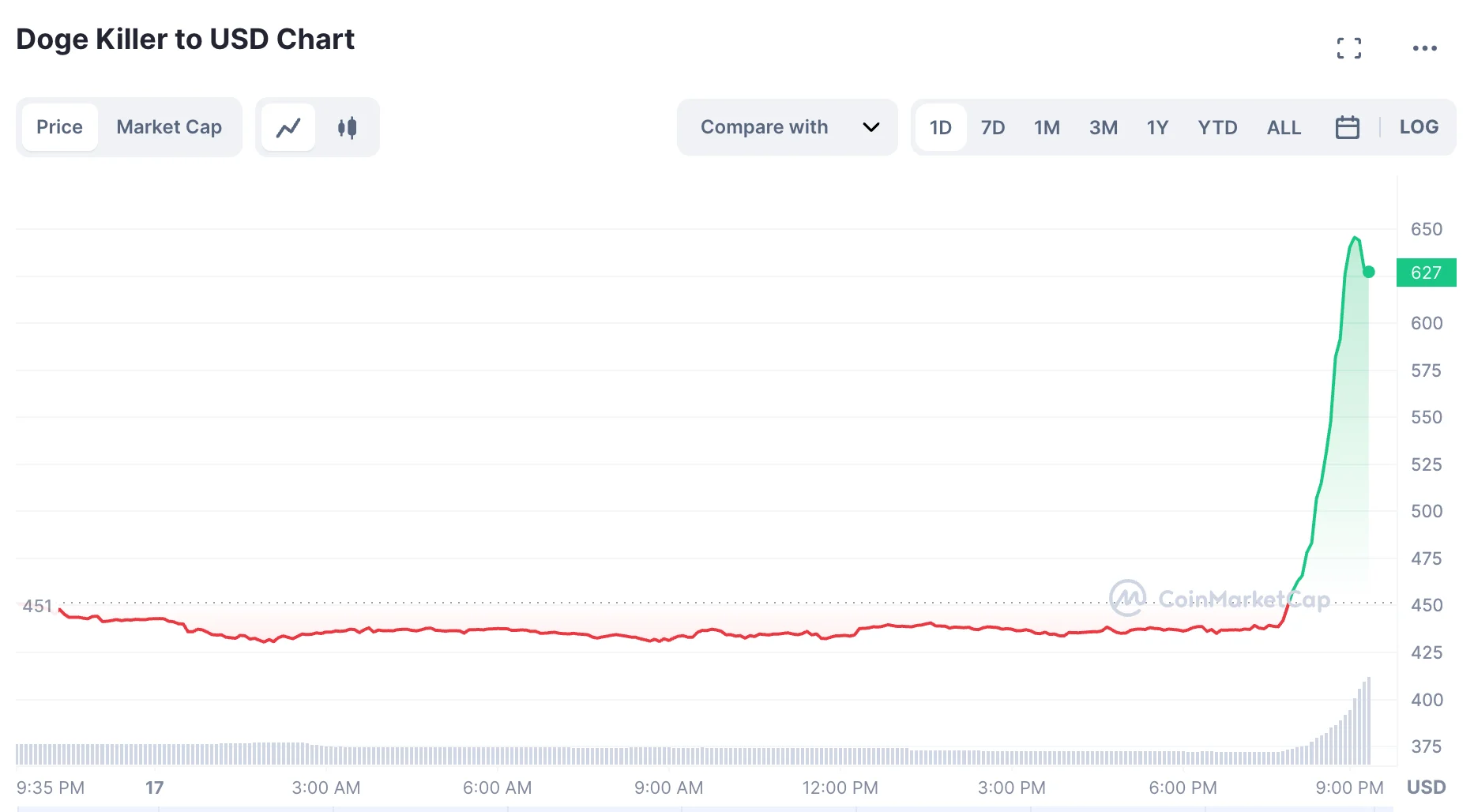Switch to candlestick chart view
The width and height of the screenshot is (1474, 812).
point(347,127)
